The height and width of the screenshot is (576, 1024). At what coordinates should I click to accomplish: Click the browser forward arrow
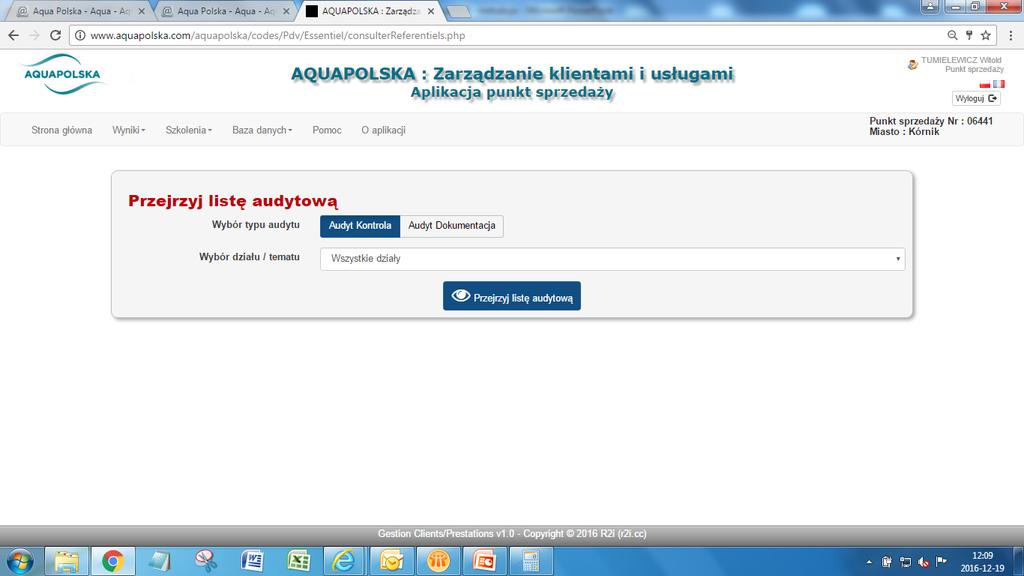tap(35, 35)
